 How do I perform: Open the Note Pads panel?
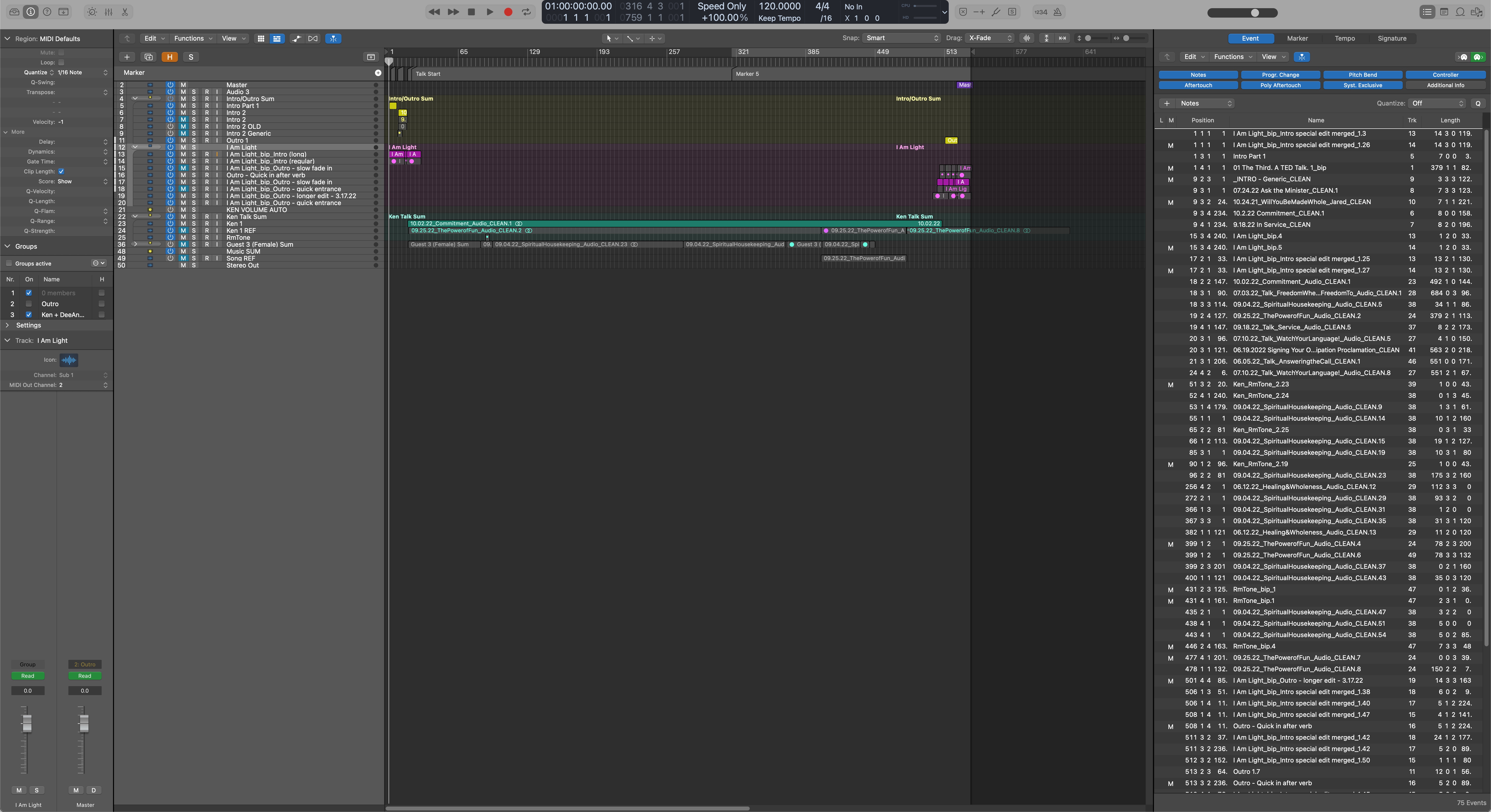coord(1444,12)
